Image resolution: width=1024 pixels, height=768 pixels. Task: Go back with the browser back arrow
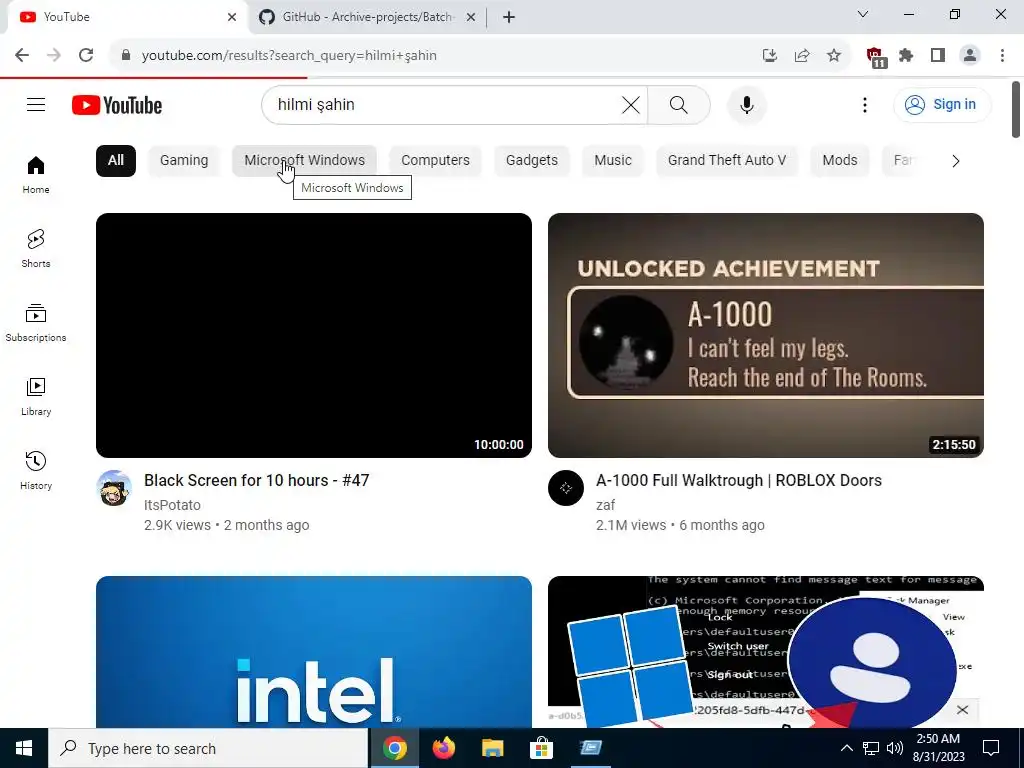[22, 56]
